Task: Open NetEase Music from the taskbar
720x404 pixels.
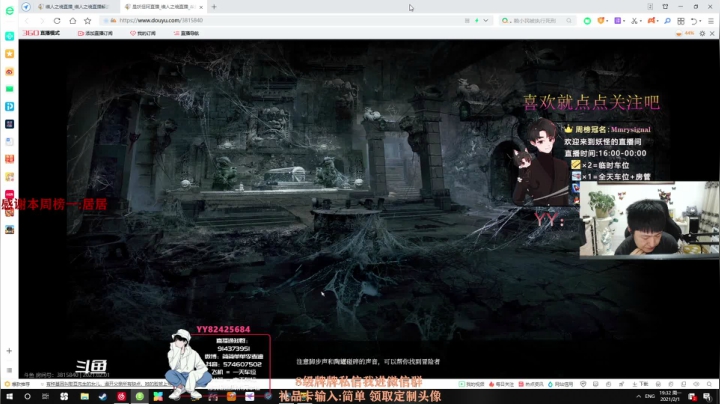Action: point(121,396)
